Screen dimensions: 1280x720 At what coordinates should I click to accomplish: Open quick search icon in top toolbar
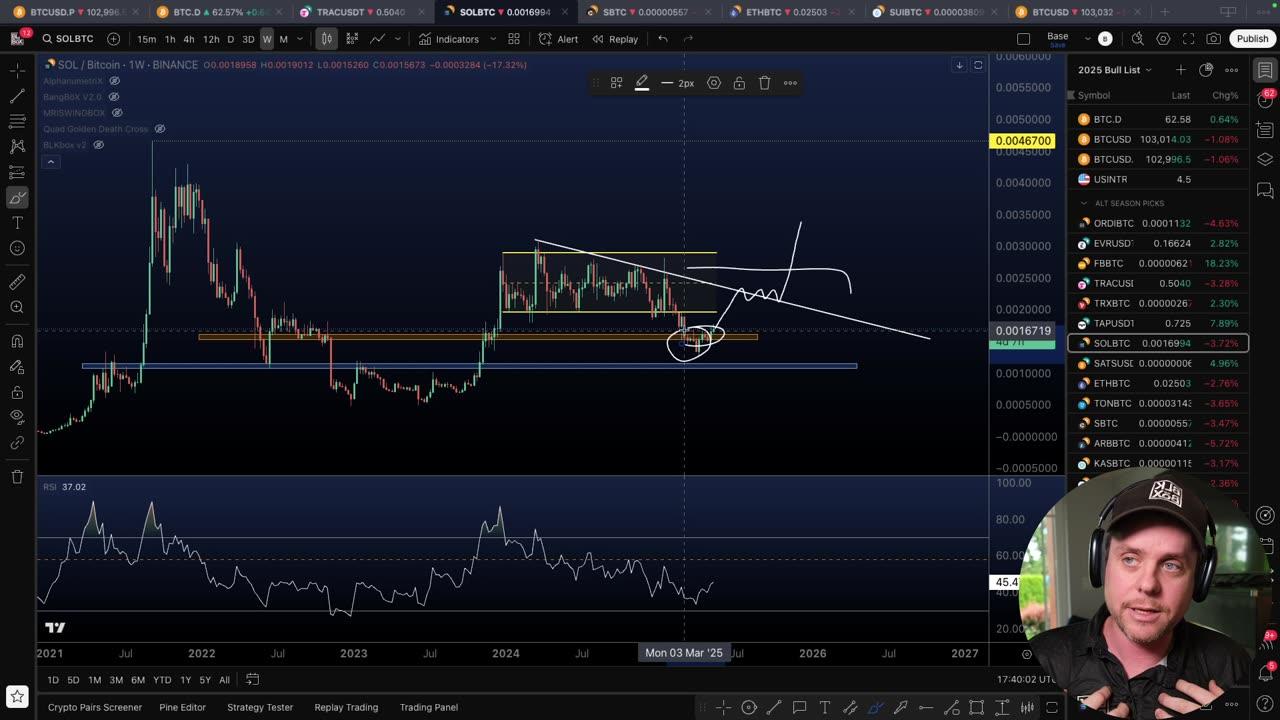coord(1138,39)
